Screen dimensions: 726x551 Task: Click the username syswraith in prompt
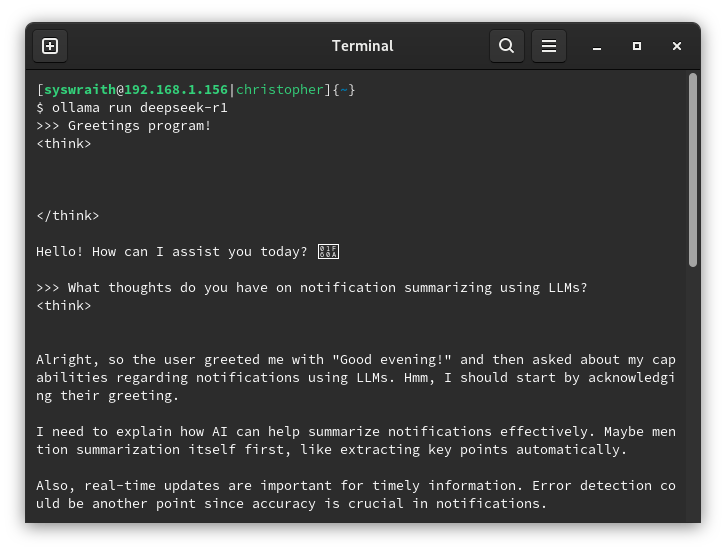(79, 90)
